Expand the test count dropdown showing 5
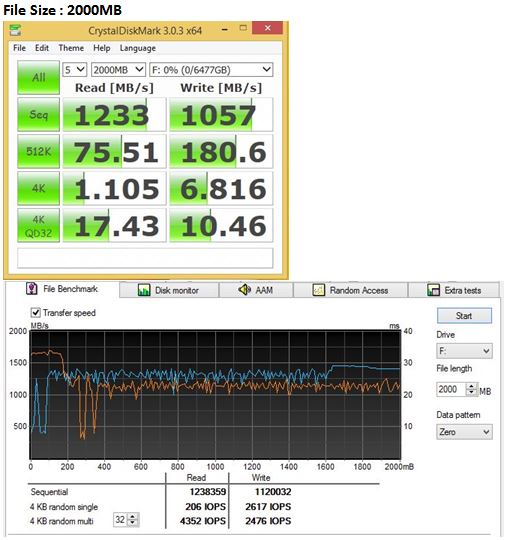Viewport: 505px width, 540px height. [74, 70]
